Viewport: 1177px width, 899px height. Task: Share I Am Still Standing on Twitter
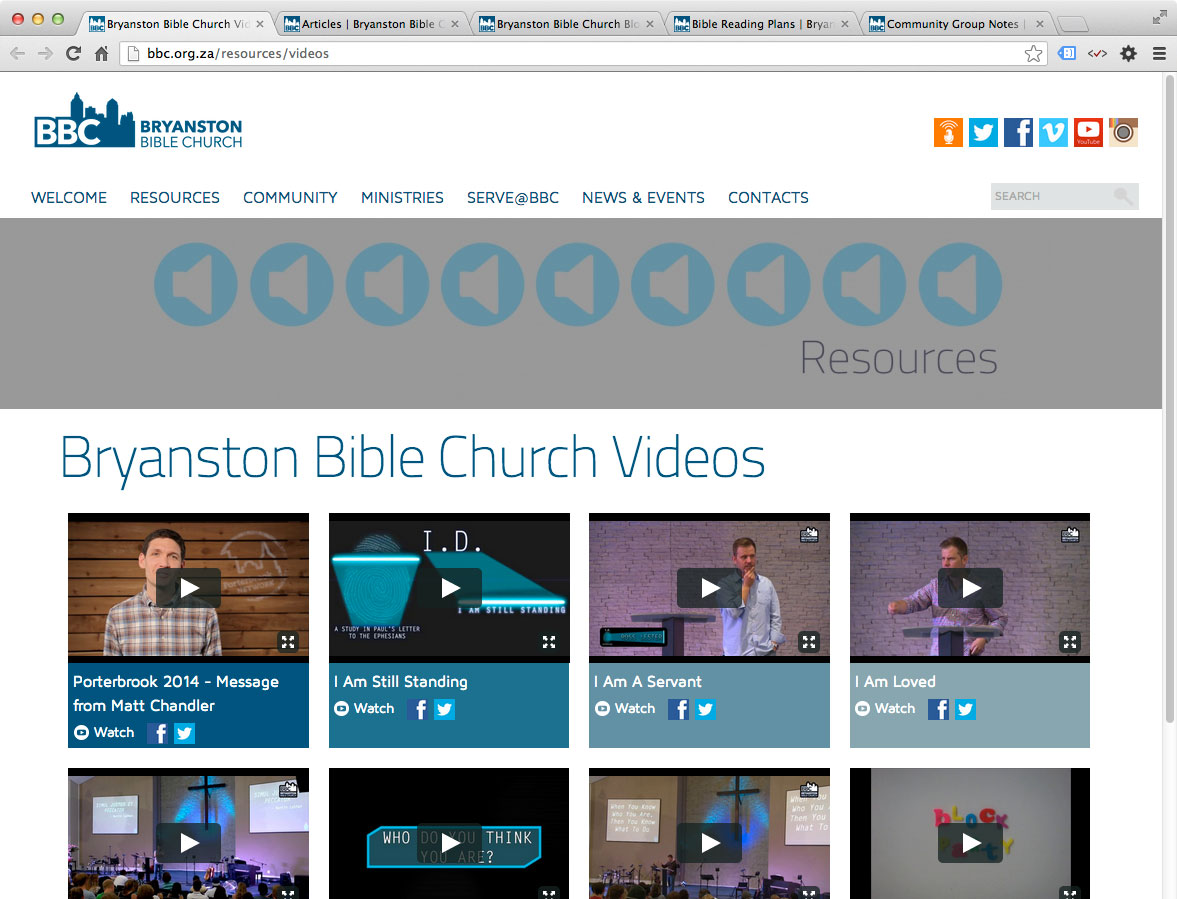point(444,709)
